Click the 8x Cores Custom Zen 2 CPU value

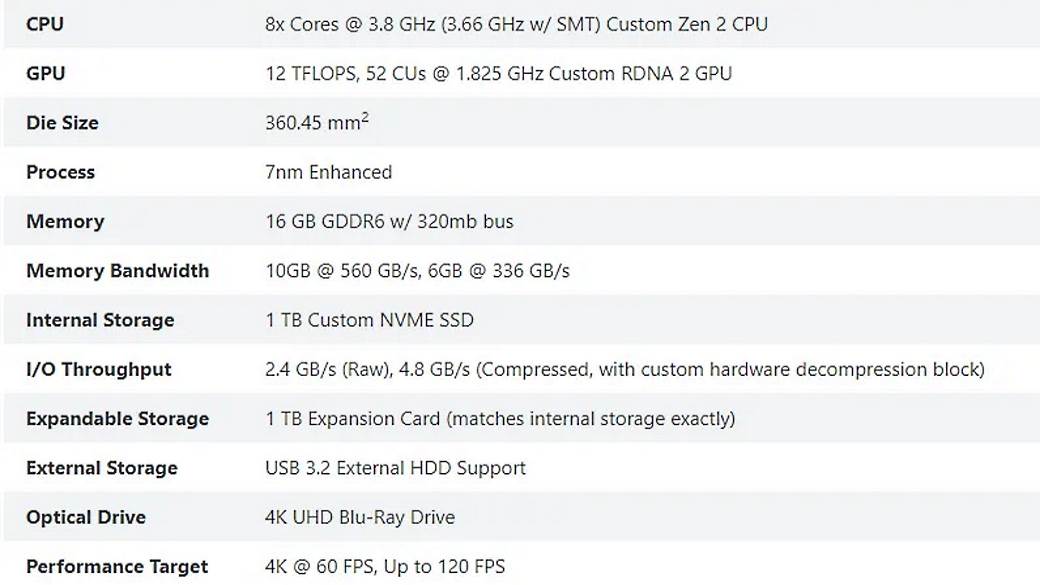(x=516, y=24)
